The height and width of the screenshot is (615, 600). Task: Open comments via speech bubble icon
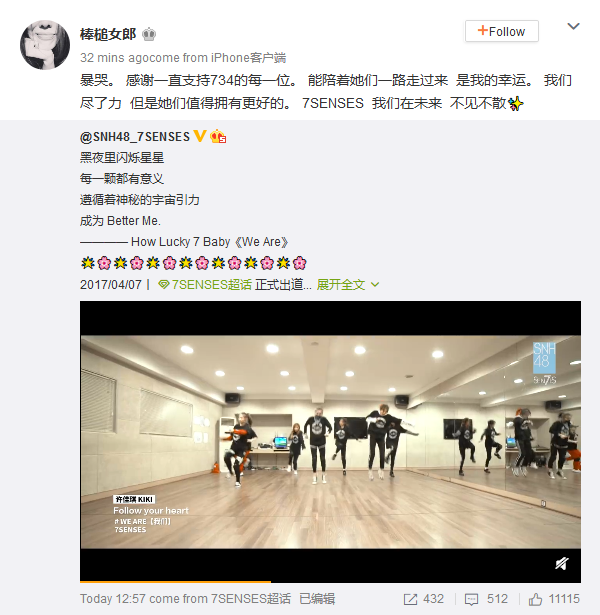click(x=471, y=599)
